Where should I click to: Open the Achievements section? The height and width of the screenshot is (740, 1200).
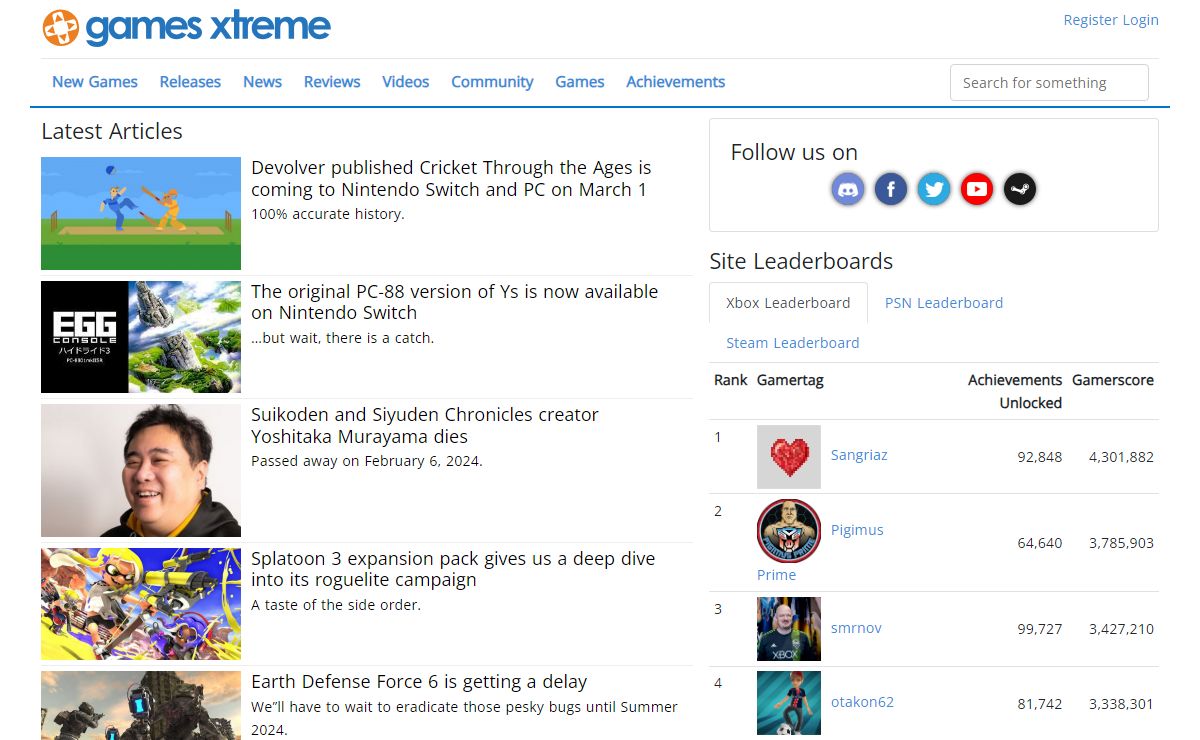[x=676, y=82]
